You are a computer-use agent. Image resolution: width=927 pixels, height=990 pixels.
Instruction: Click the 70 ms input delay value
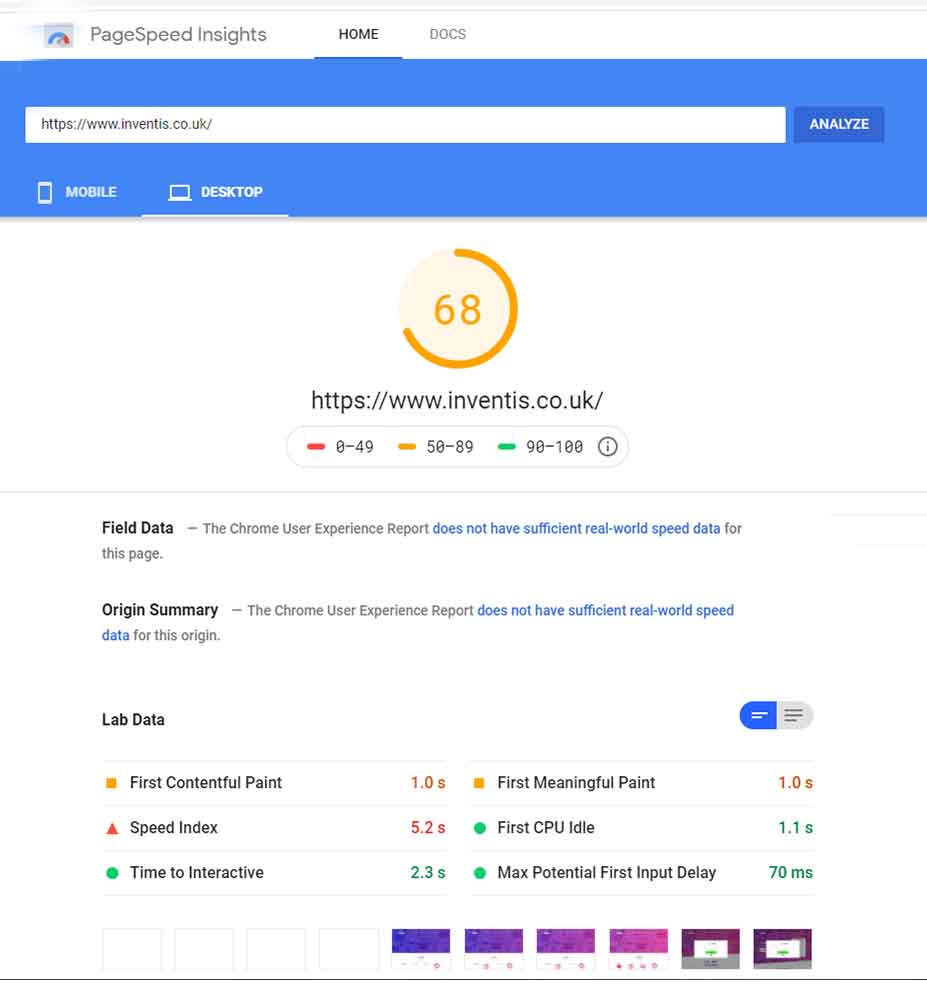click(x=791, y=873)
